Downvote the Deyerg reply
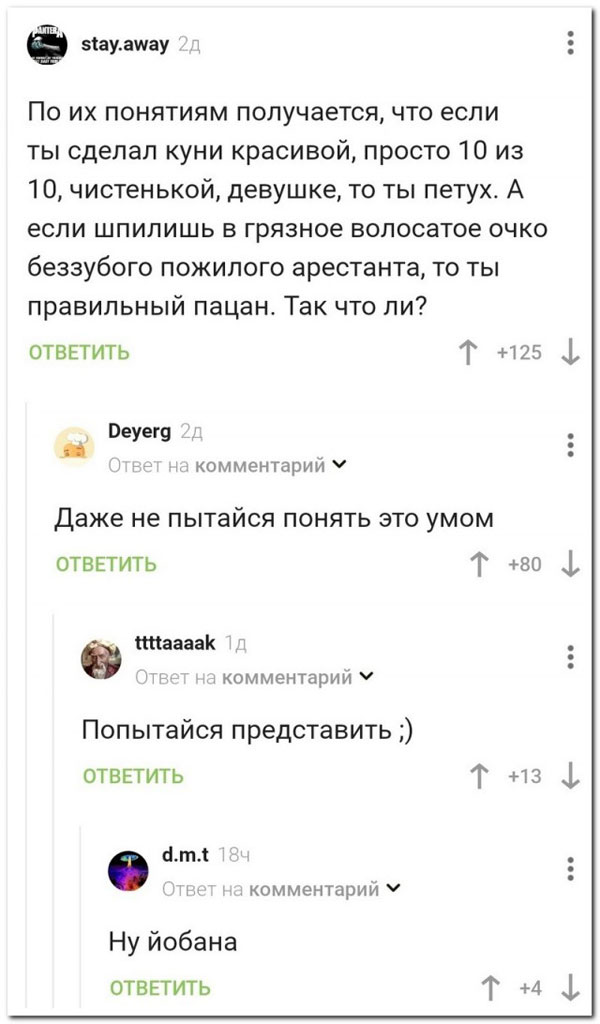Viewport: 600px width, 1024px height. pos(569,564)
